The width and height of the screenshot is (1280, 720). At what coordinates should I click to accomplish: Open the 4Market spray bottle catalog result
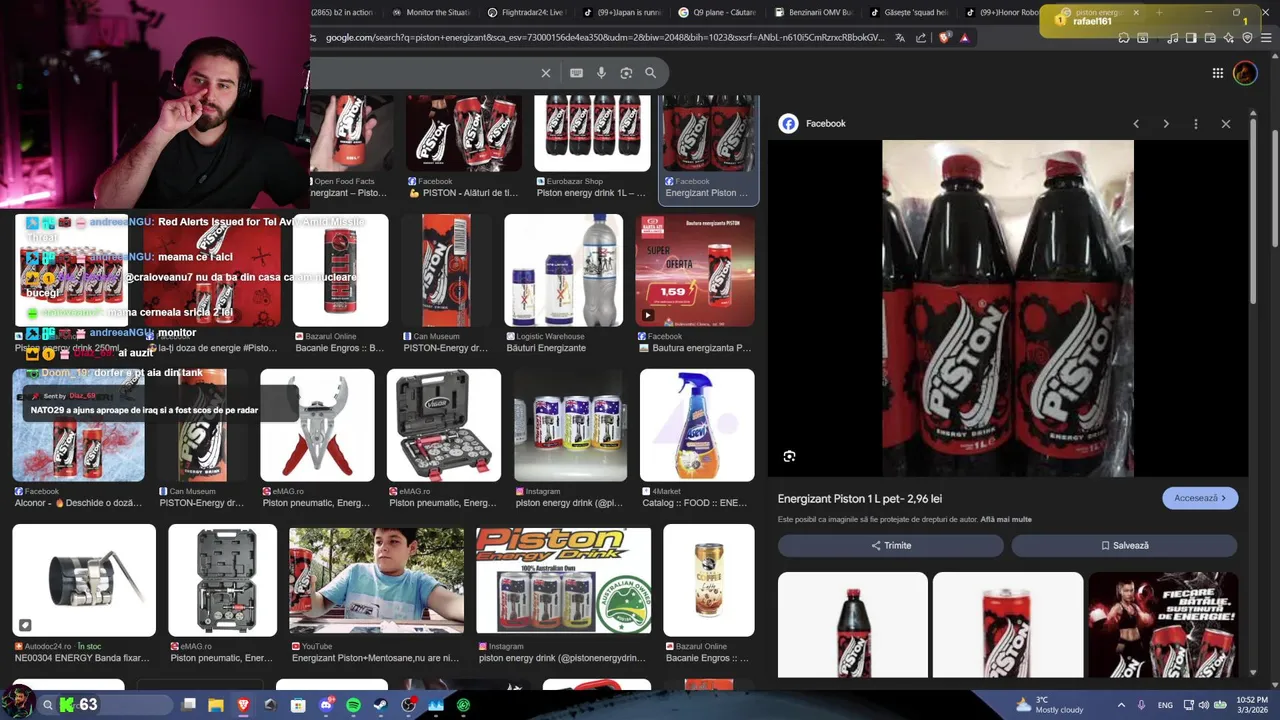click(x=697, y=438)
